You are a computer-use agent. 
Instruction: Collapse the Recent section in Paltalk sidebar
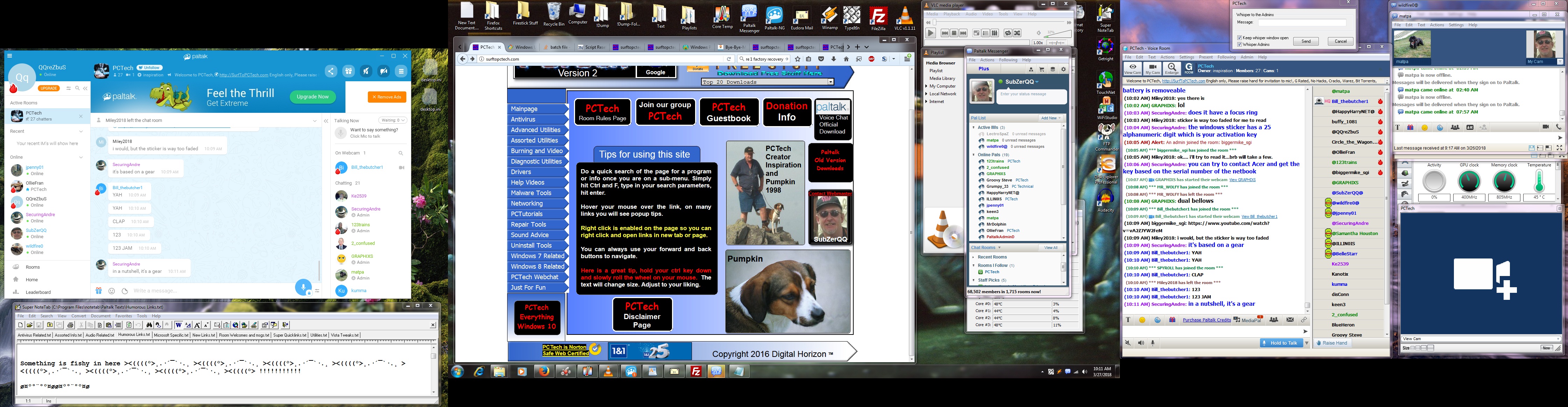click(80, 131)
